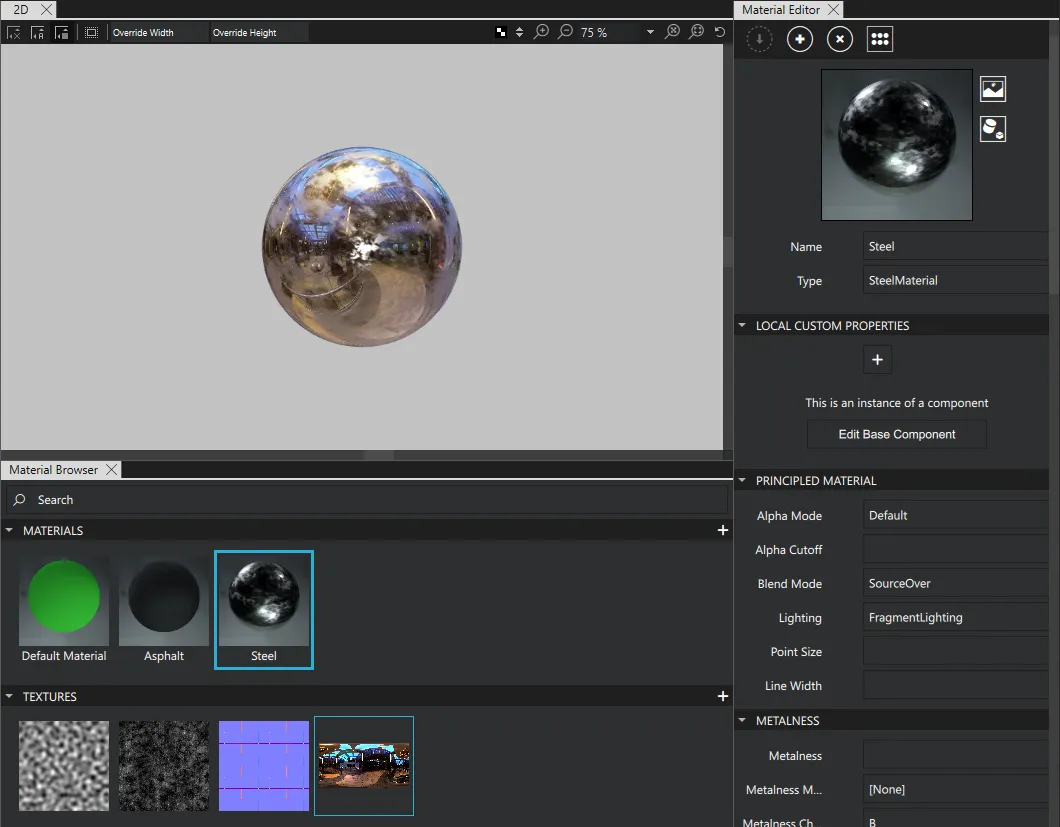Image resolution: width=1060 pixels, height=827 pixels.
Task: Open the 75 % zoom level dropdown
Action: pyautogui.click(x=650, y=32)
